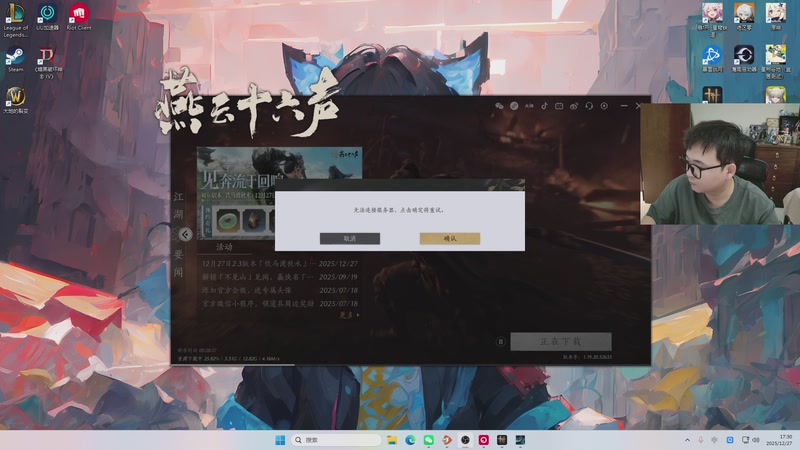Open the blue Battle.net desktop shortcut
Viewport: 800px width, 450px height.
712,59
